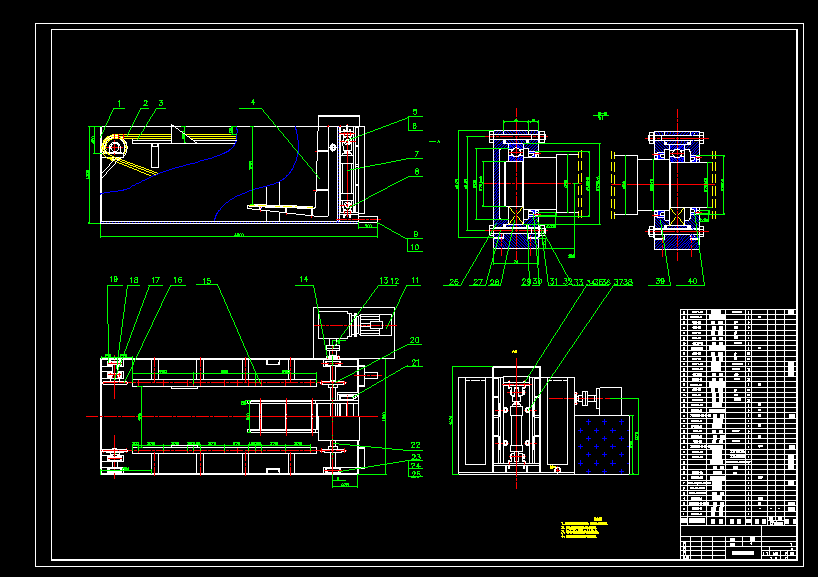
Task: Pick callout number 21 label
Action: point(416,363)
